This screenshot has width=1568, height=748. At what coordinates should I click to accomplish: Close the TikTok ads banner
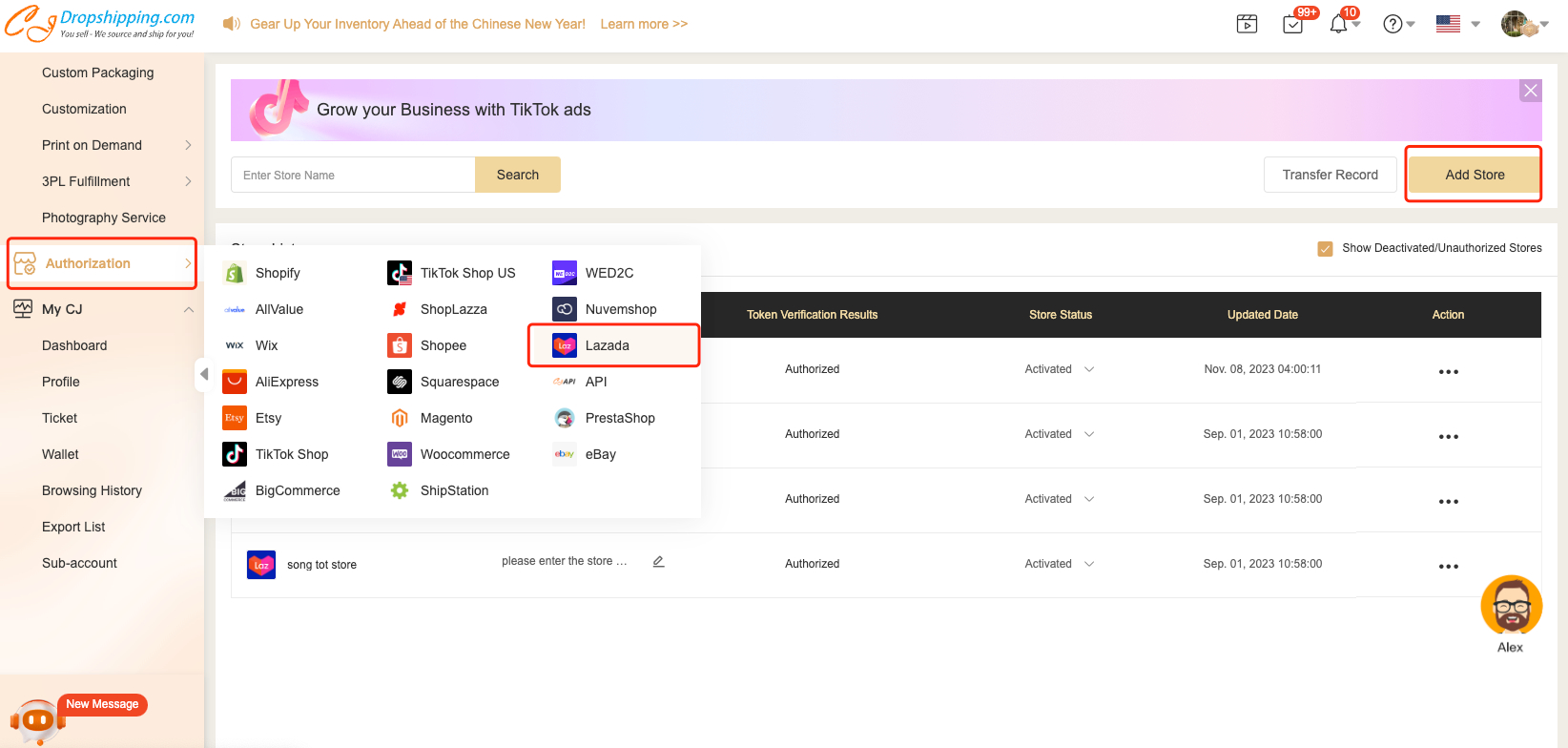[1530, 91]
